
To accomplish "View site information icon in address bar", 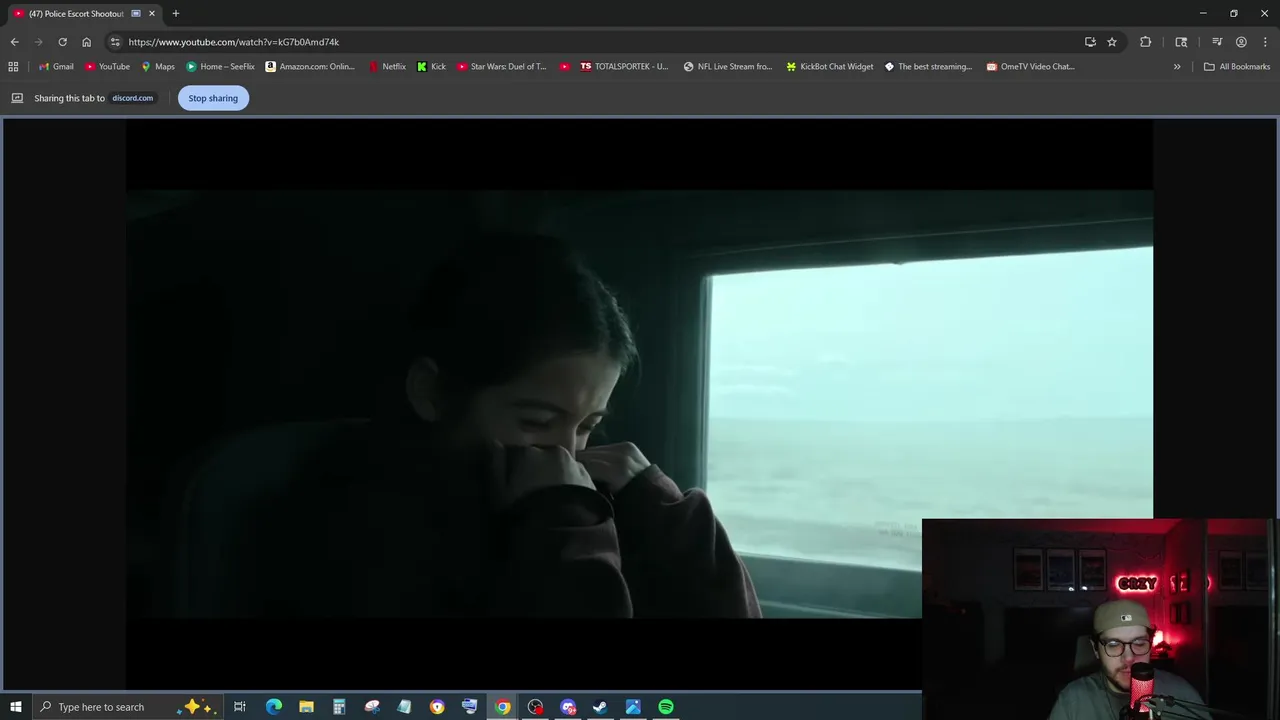I will coord(115,42).
